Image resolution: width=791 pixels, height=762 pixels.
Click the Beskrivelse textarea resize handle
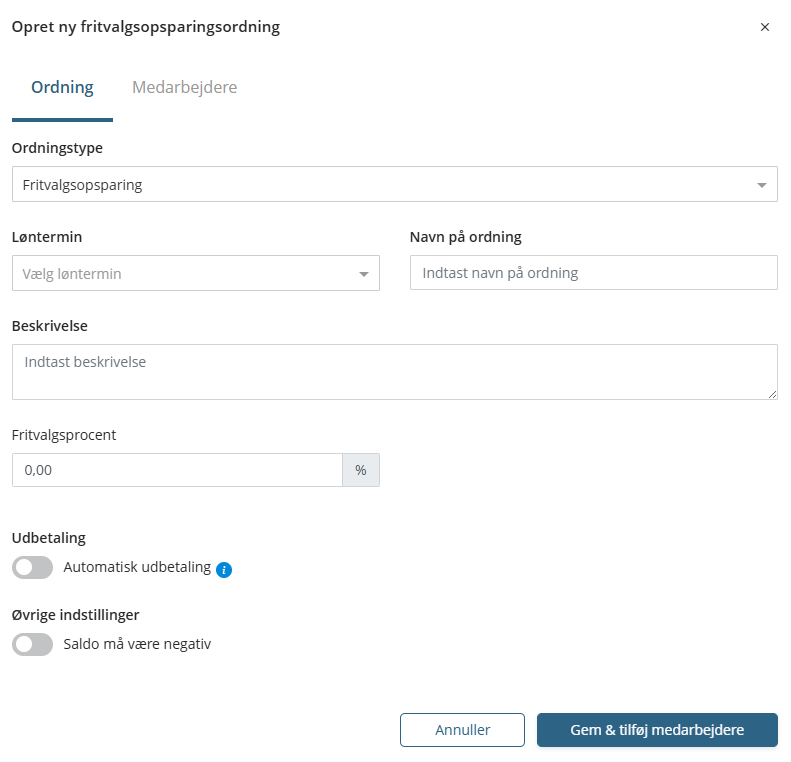pos(772,395)
